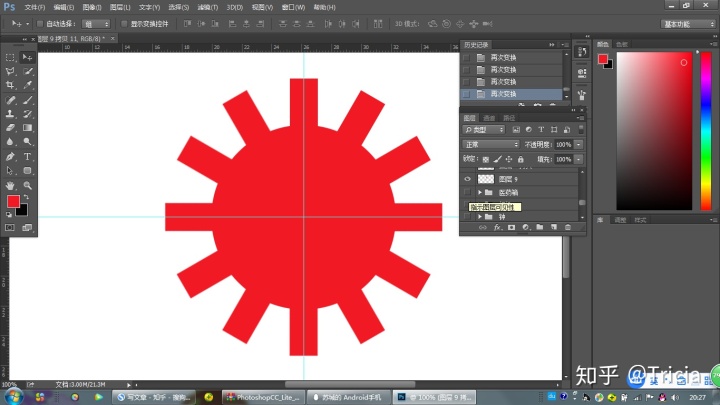Image resolution: width=720 pixels, height=405 pixels.
Task: Select the Rectangular Marquee tool
Action: click(10, 57)
